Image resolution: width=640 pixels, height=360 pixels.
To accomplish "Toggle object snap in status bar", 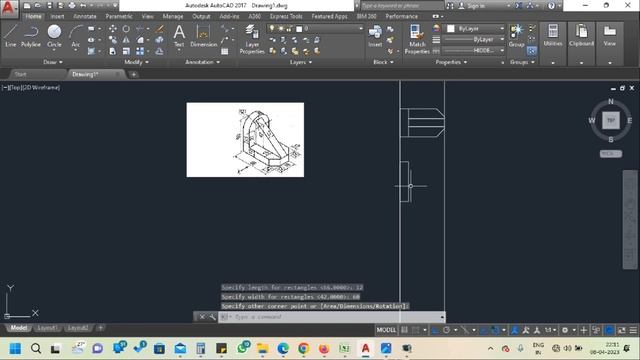I will pyautogui.click(x=495, y=330).
